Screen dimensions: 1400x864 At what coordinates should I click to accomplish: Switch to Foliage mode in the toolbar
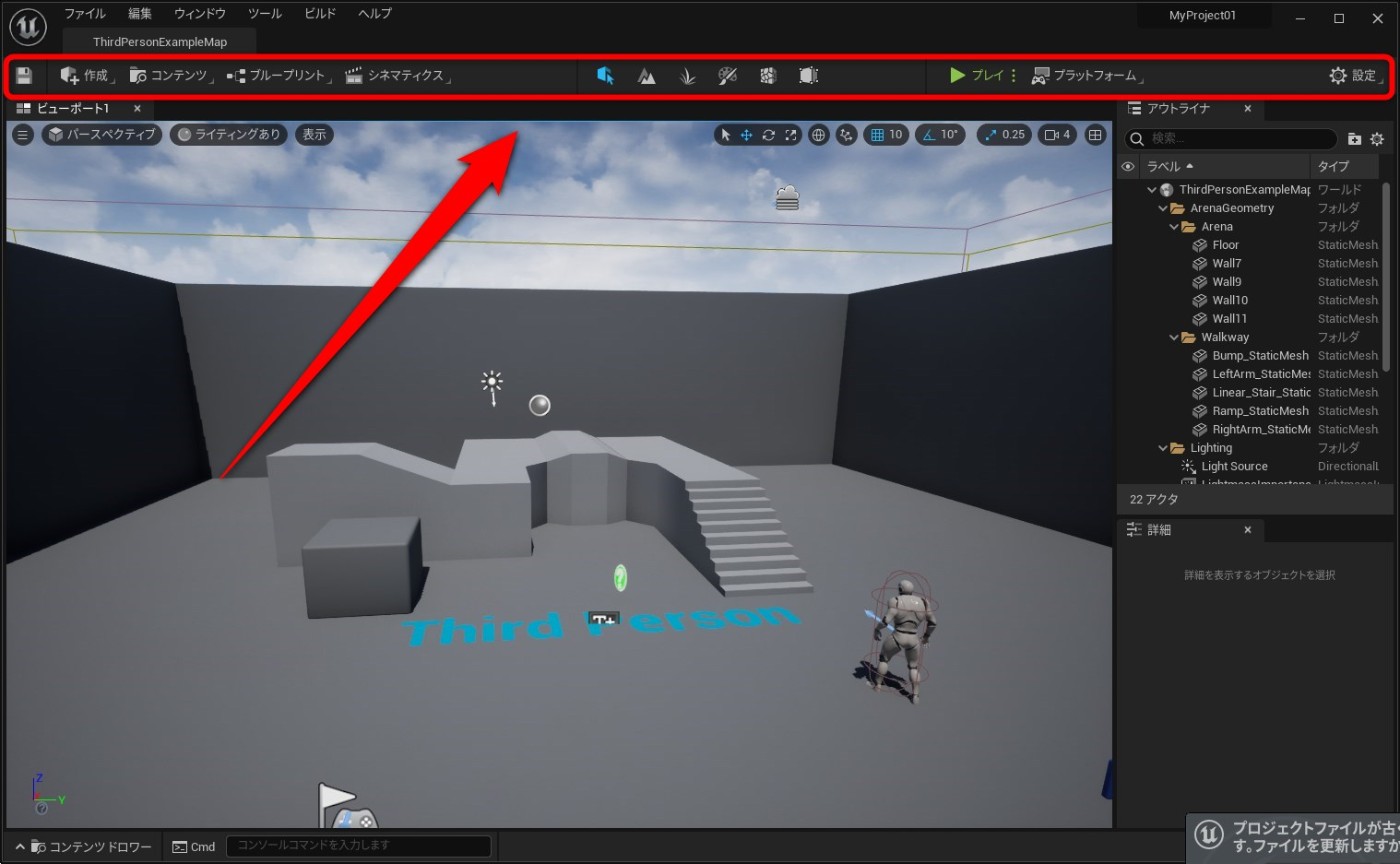687,75
